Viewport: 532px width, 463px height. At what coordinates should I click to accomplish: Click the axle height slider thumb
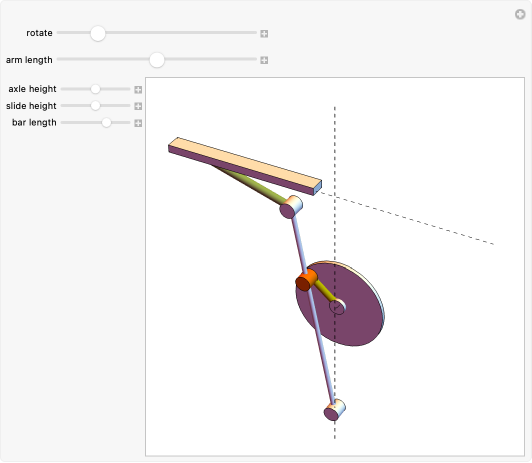click(x=95, y=89)
